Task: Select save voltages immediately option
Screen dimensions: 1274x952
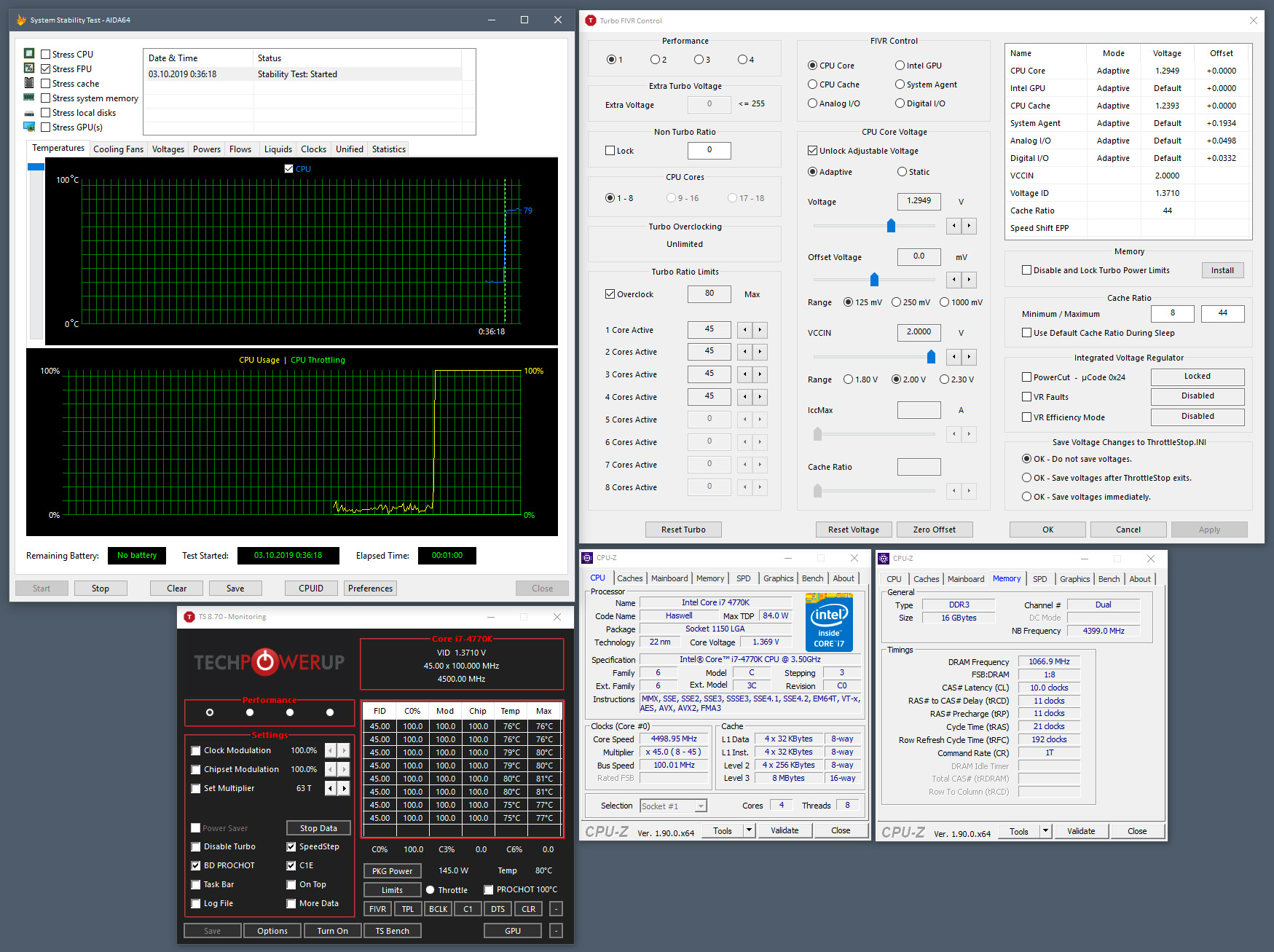Action: [1026, 497]
